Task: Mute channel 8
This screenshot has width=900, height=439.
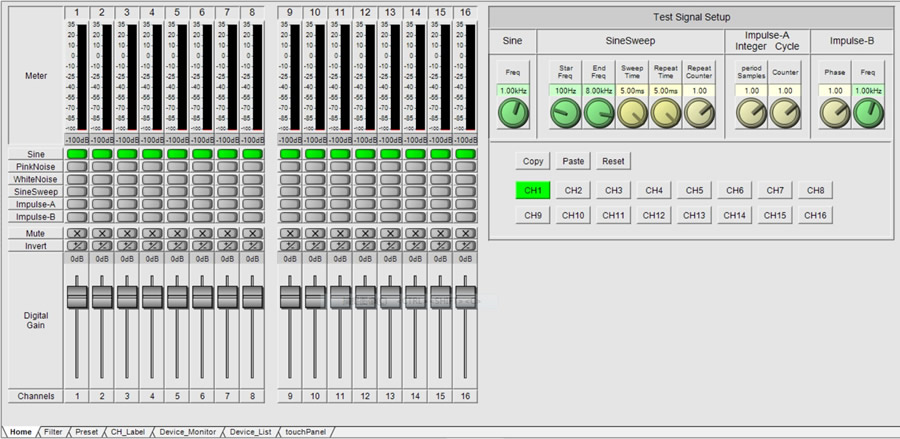Action: (253, 234)
